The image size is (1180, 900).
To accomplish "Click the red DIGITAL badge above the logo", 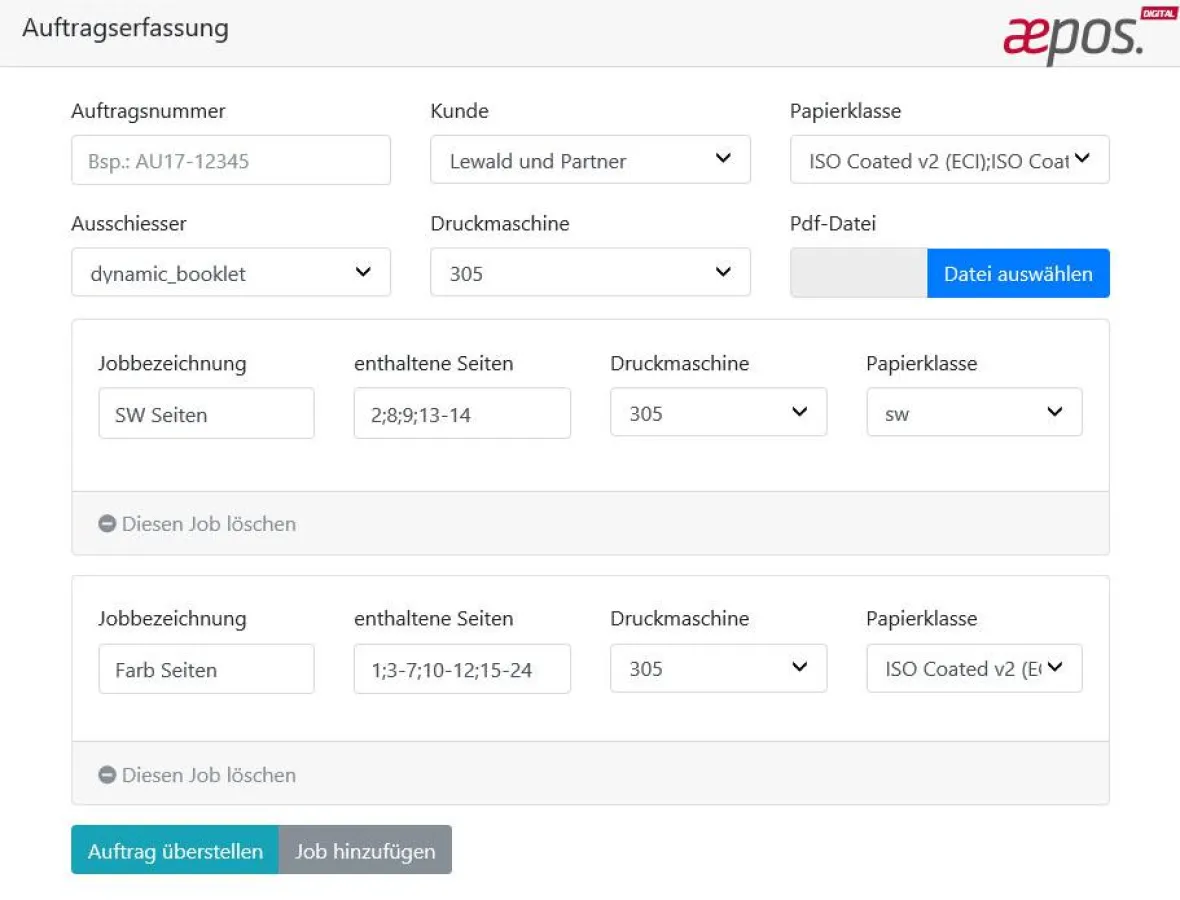I will (x=1158, y=13).
